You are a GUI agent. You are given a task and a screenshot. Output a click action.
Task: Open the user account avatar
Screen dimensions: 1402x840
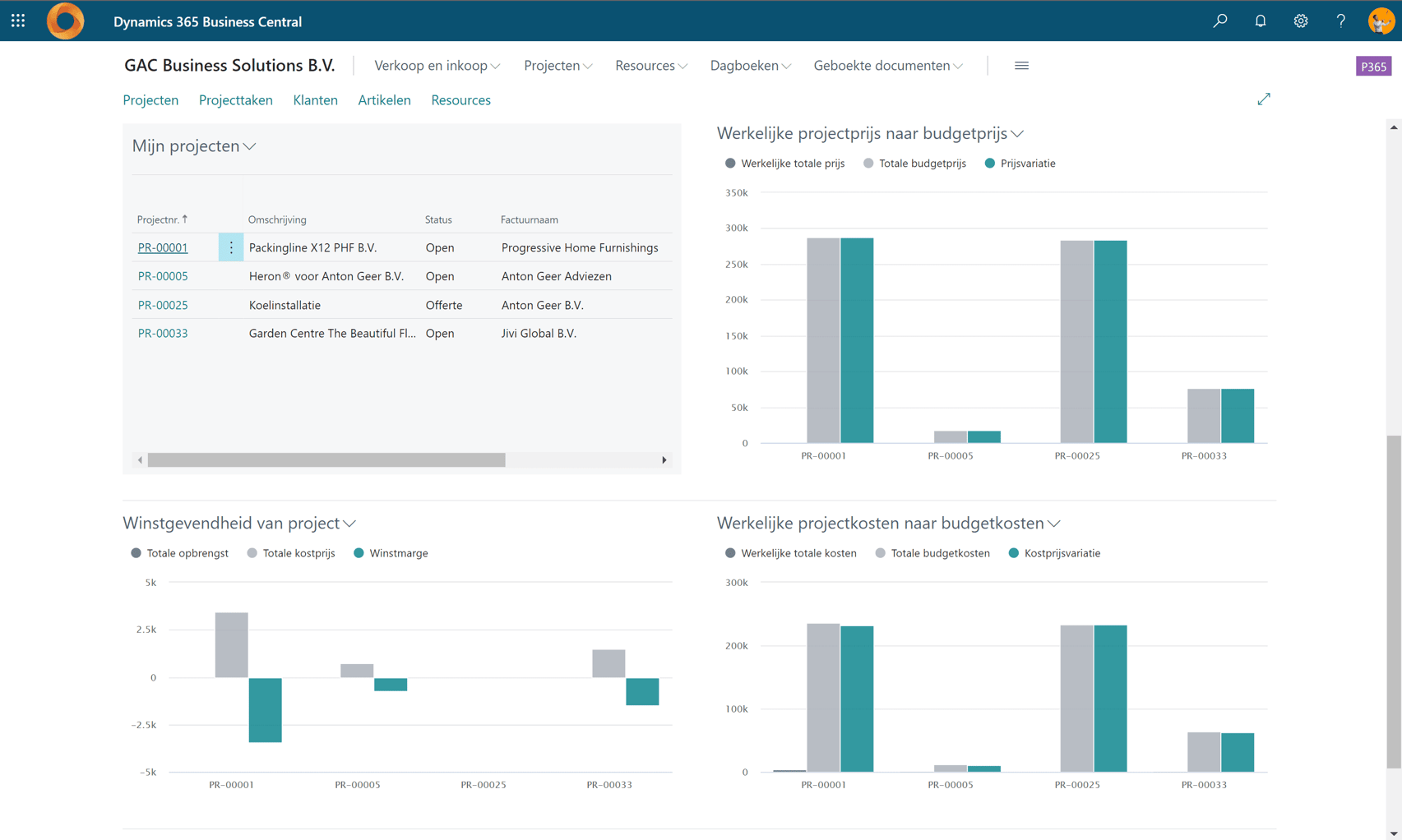pos(1381,21)
